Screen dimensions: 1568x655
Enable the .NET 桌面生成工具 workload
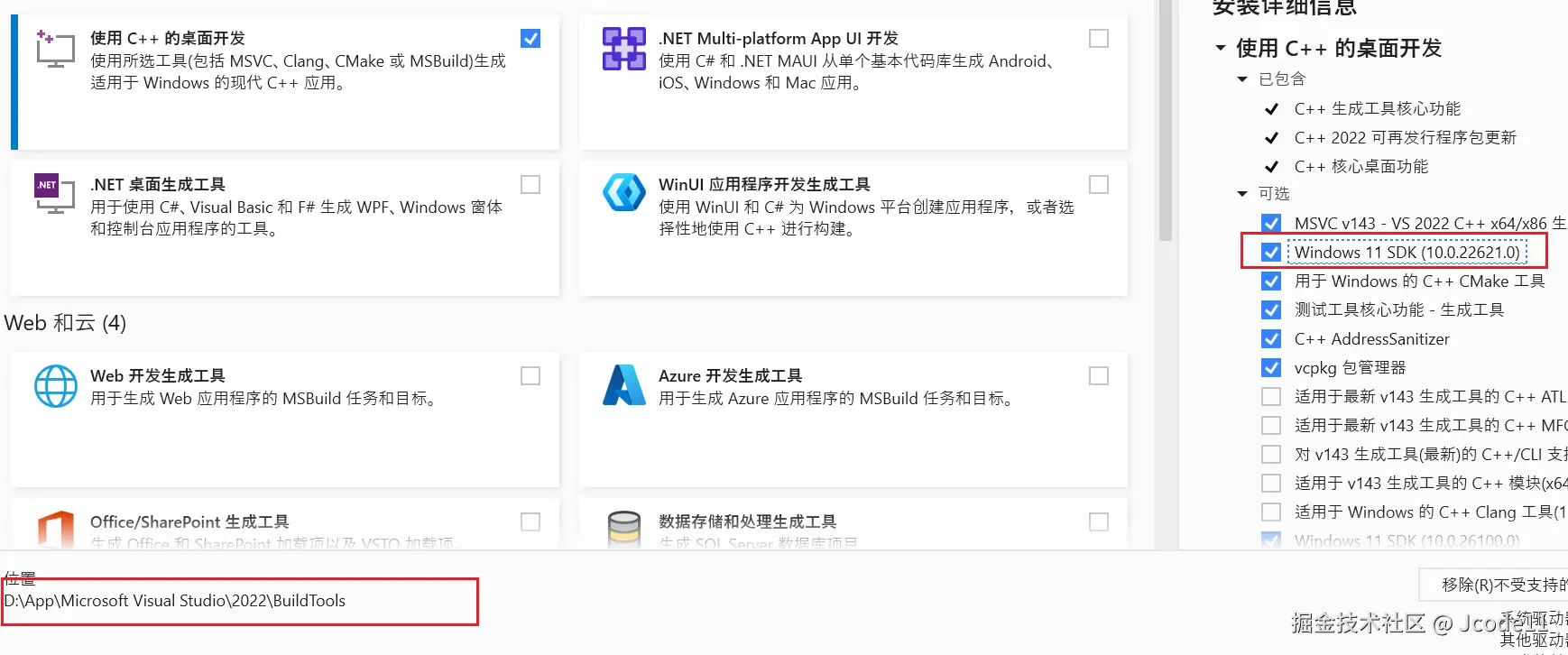(530, 185)
